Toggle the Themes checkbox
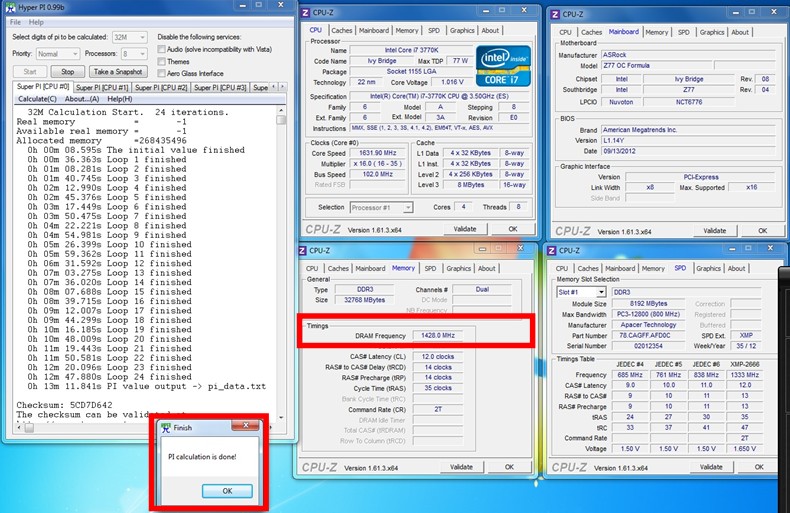 point(162,61)
